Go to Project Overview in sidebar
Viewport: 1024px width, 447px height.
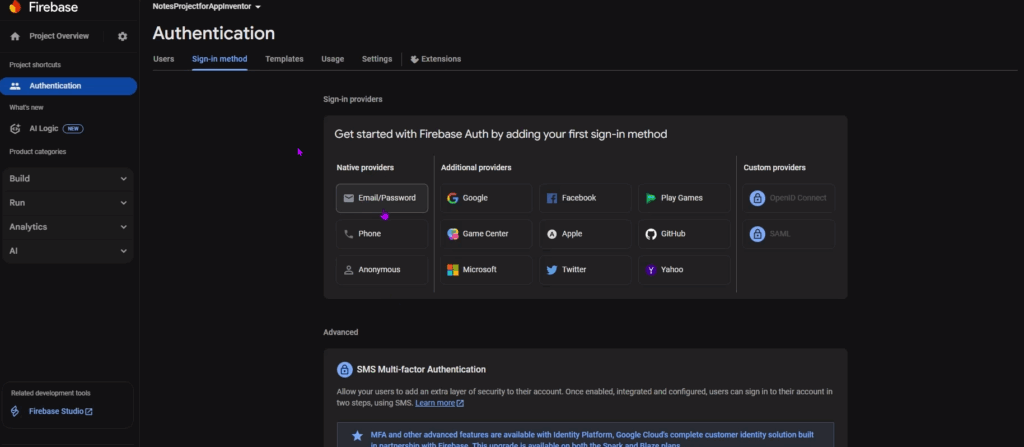[x=58, y=36]
